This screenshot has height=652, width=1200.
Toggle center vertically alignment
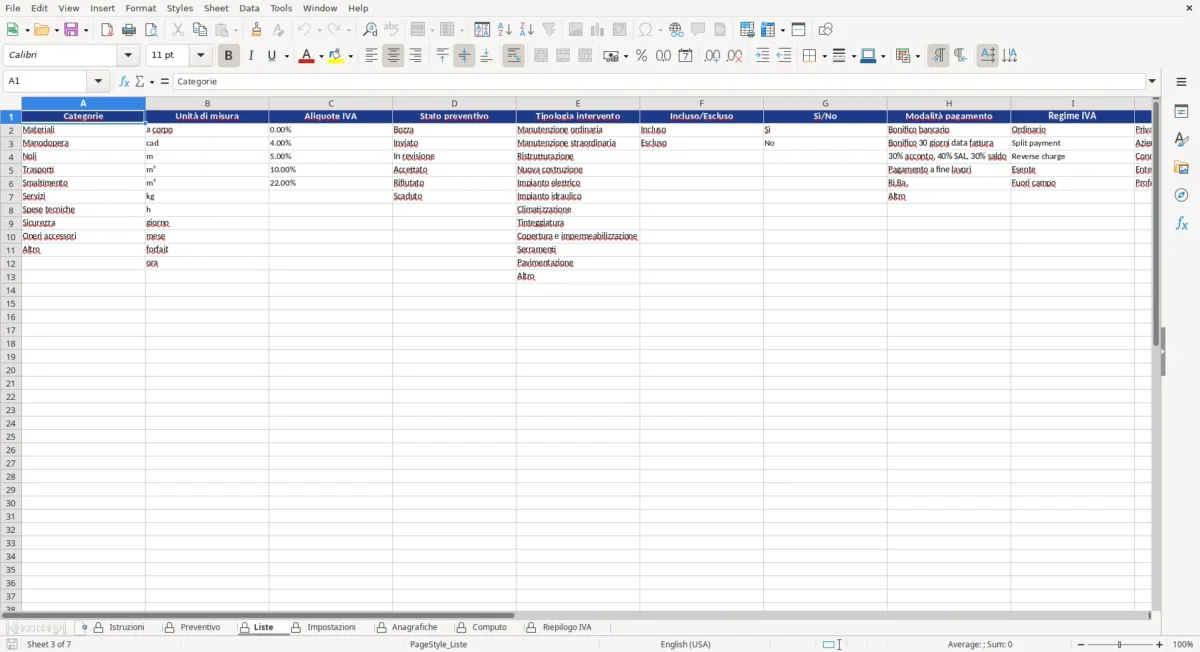click(x=464, y=56)
